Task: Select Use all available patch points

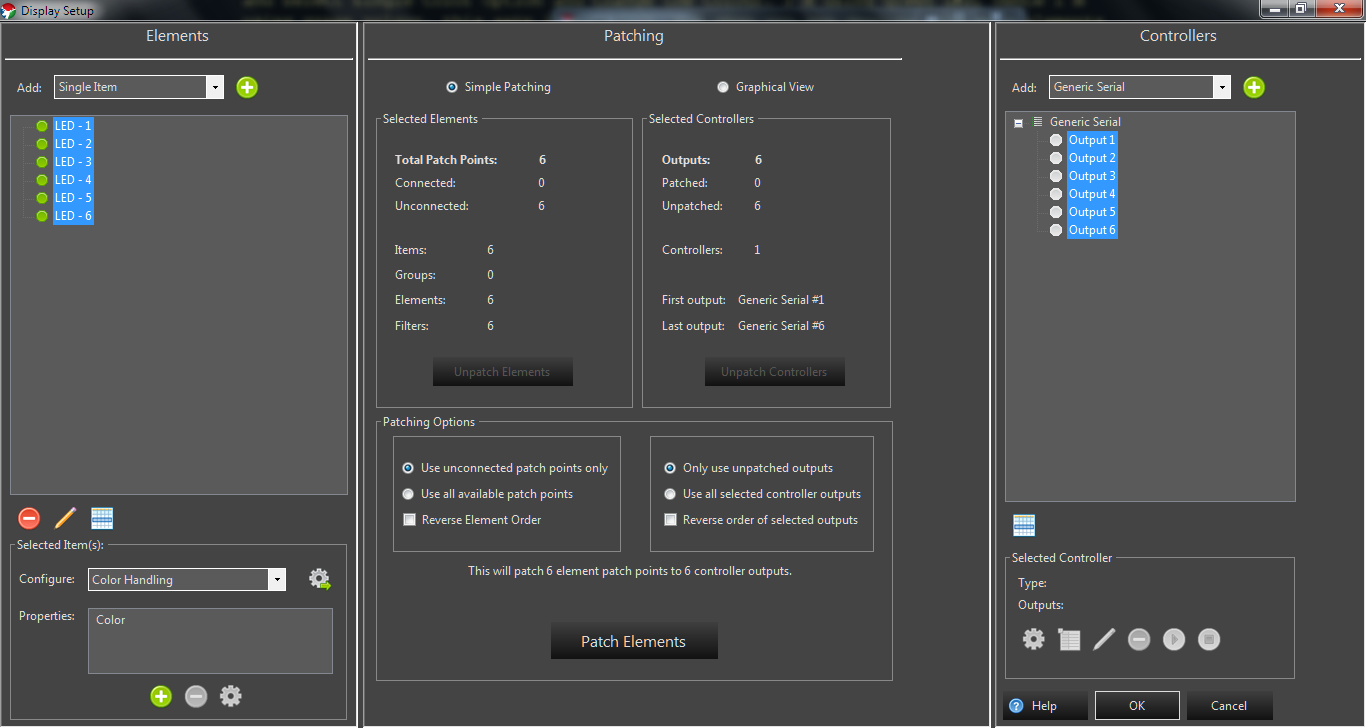Action: [x=408, y=494]
